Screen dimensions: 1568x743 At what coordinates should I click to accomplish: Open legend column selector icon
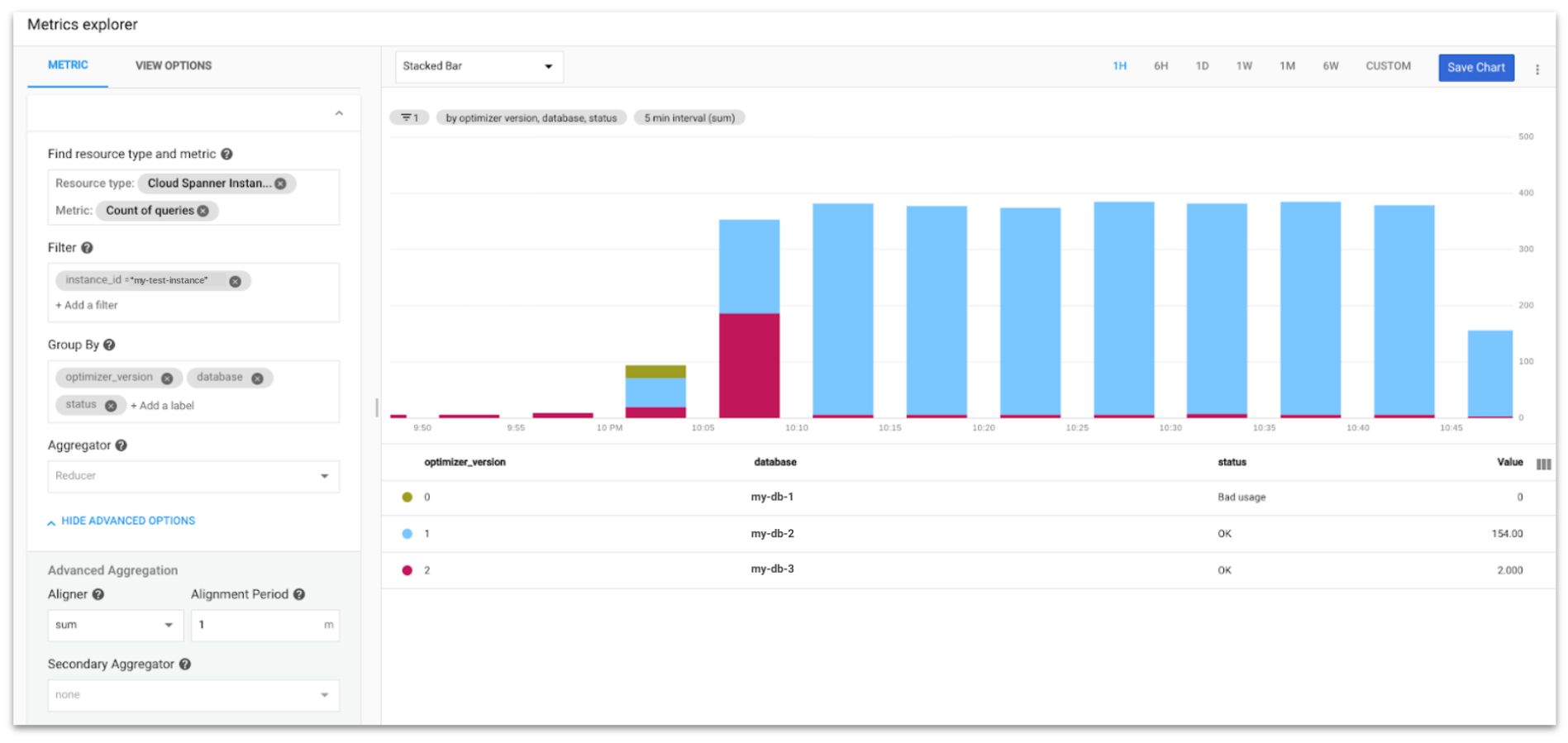(x=1542, y=464)
